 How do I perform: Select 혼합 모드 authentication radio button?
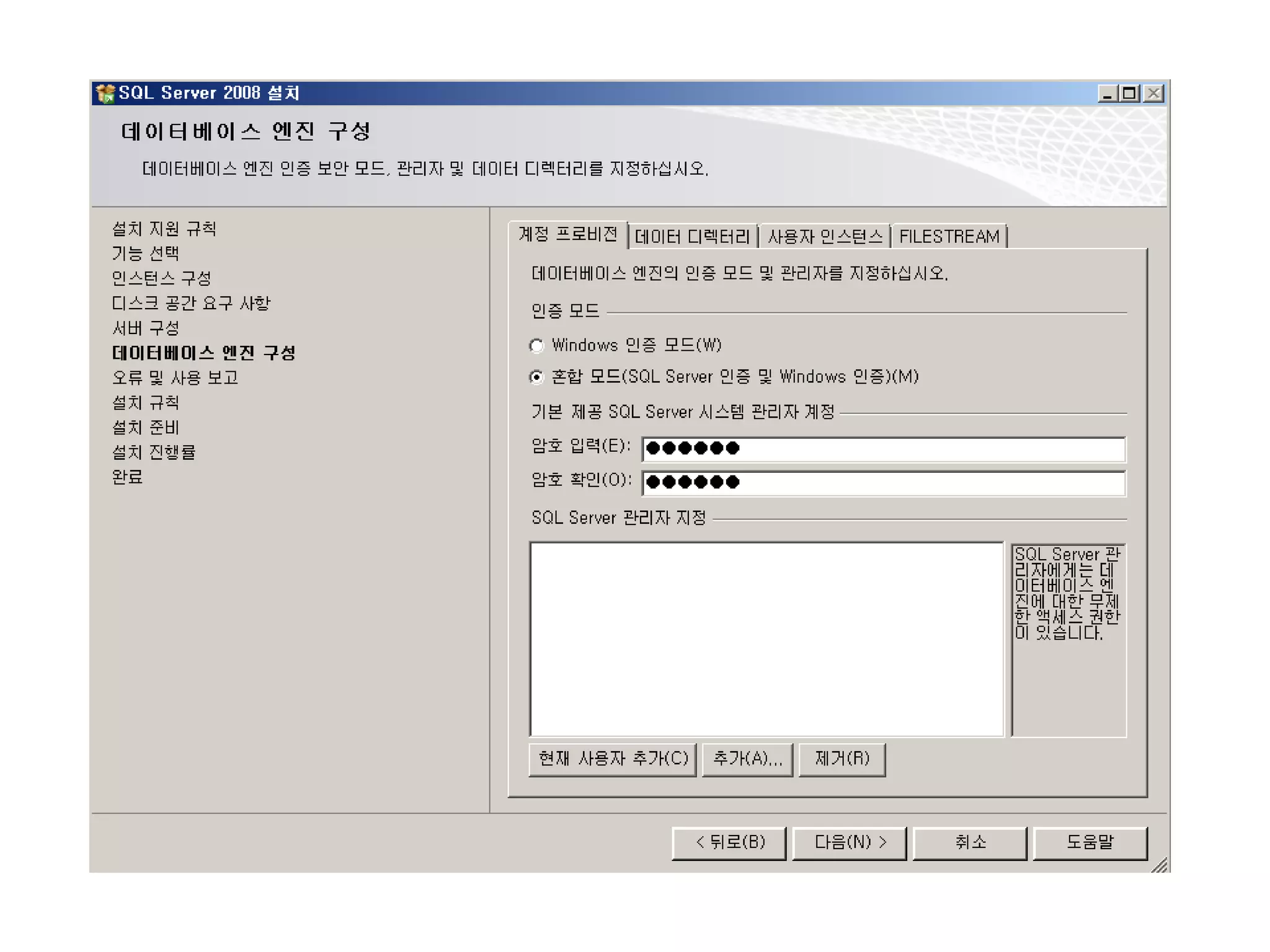(x=536, y=377)
